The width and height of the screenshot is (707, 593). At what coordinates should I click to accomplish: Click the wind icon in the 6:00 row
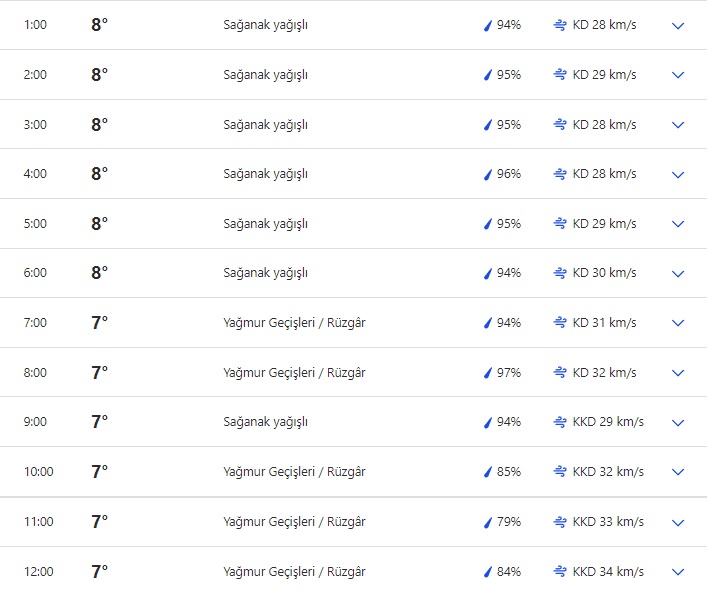[560, 273]
